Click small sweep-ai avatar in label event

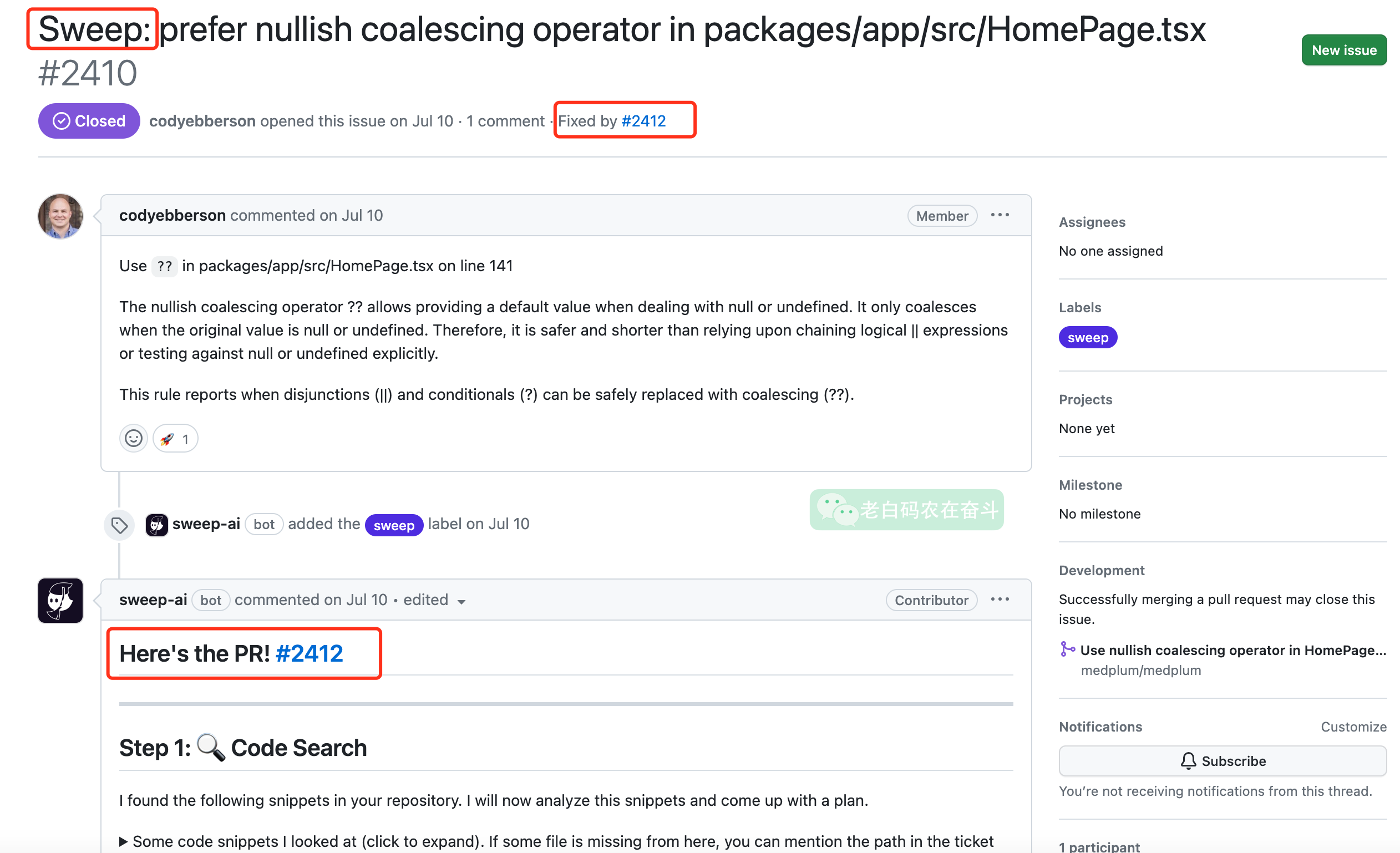point(156,525)
